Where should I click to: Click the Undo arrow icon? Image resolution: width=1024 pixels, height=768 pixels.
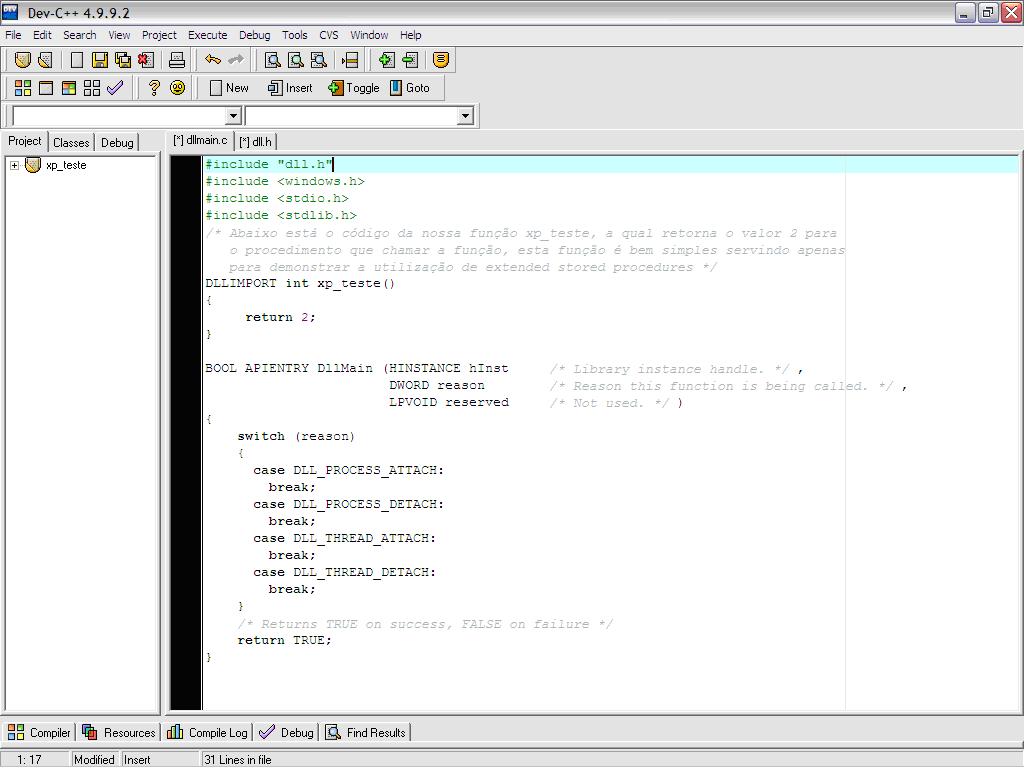(212, 60)
